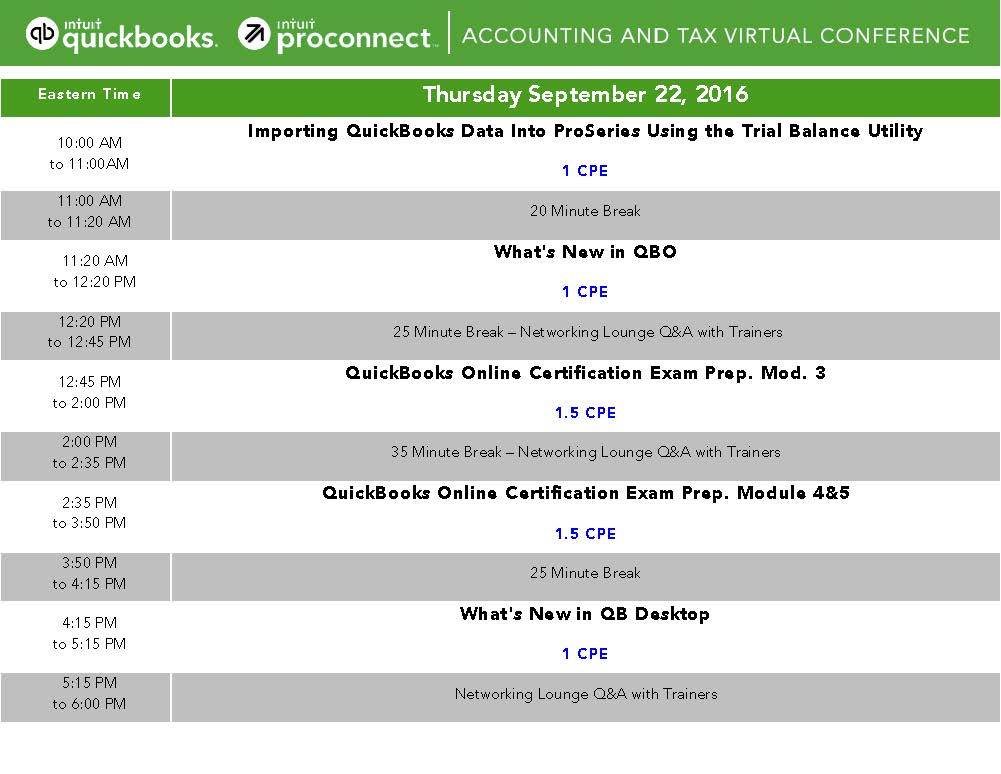
Task: Click the Intuit QuickBooks wordmark
Action: click(x=140, y=34)
